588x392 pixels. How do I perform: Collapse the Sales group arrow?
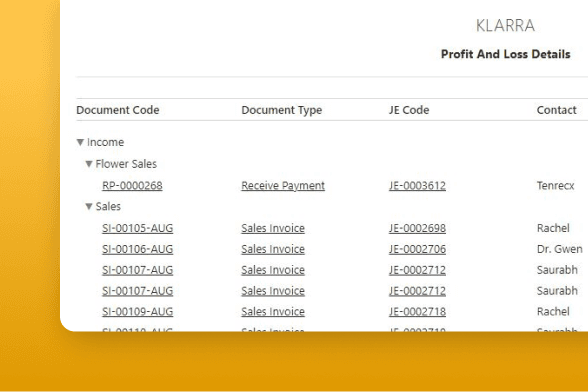click(89, 206)
